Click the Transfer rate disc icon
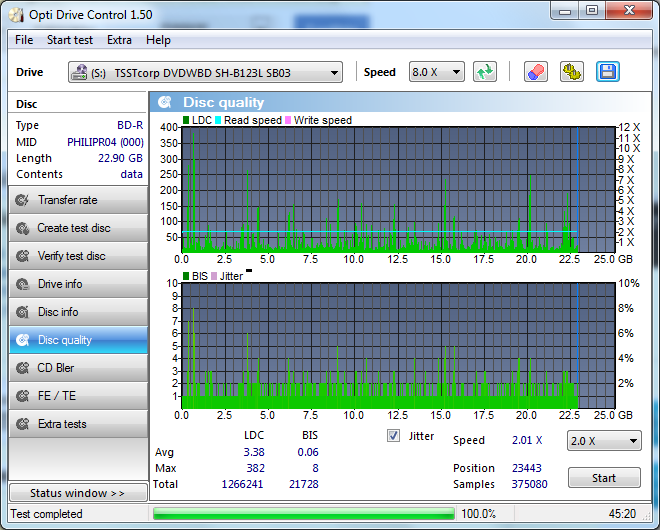This screenshot has height=530, width=660. pyautogui.click(x=22, y=200)
